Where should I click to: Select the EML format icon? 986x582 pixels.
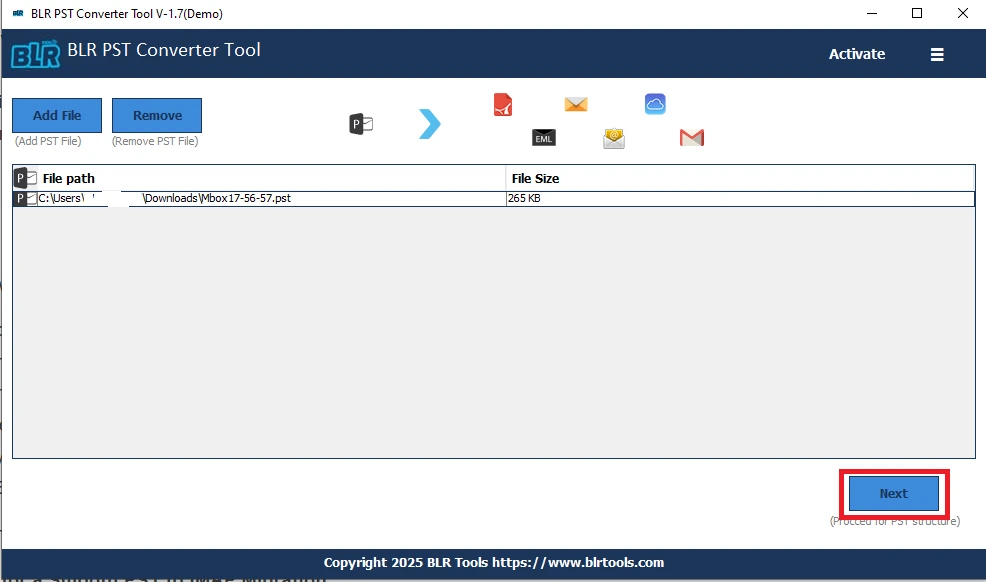544,138
